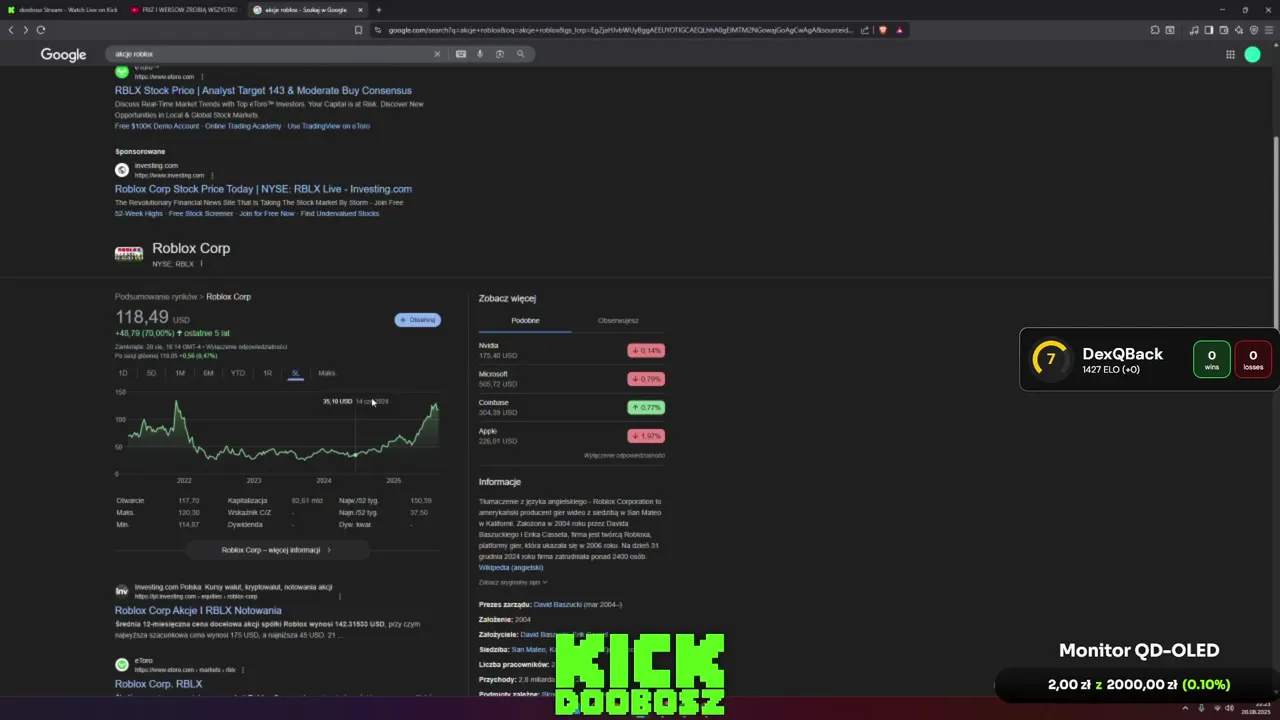The height and width of the screenshot is (720, 1280).
Task: Open the Nvidia stock row
Action: tap(571, 350)
